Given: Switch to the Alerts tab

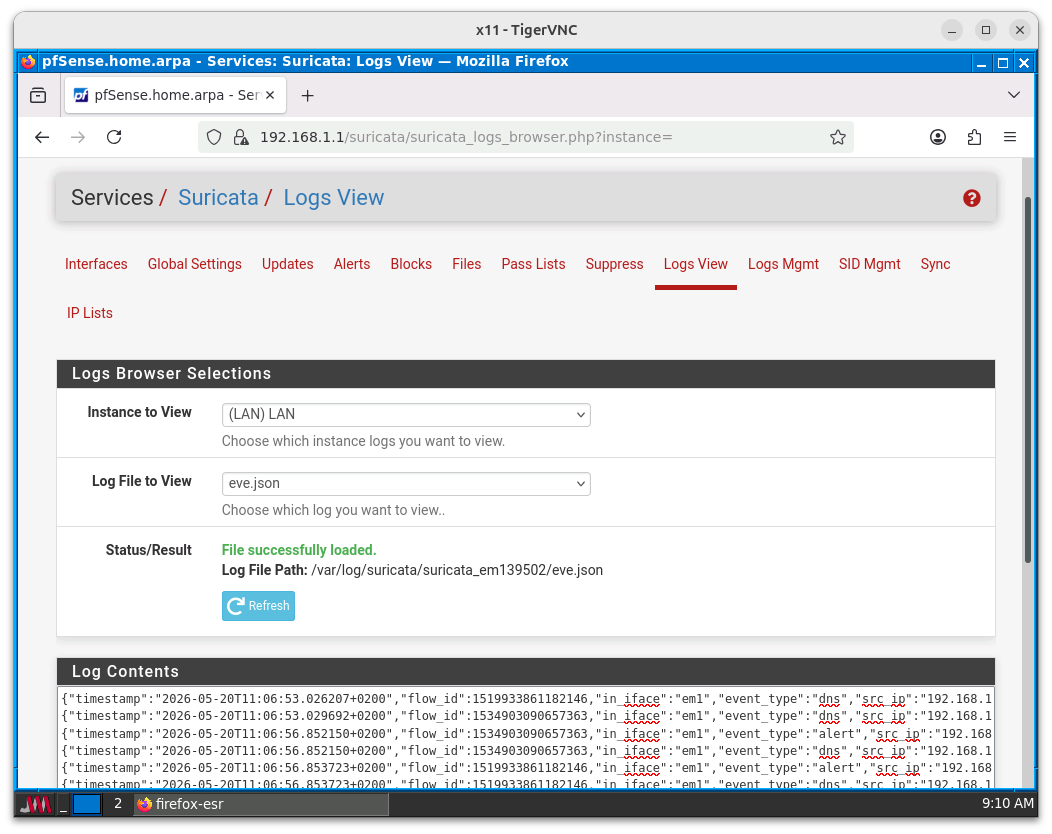Looking at the screenshot, I should [352, 264].
